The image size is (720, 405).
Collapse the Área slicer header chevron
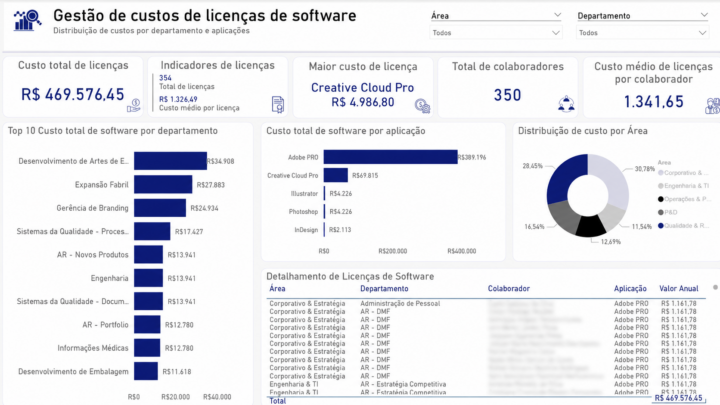click(x=557, y=15)
